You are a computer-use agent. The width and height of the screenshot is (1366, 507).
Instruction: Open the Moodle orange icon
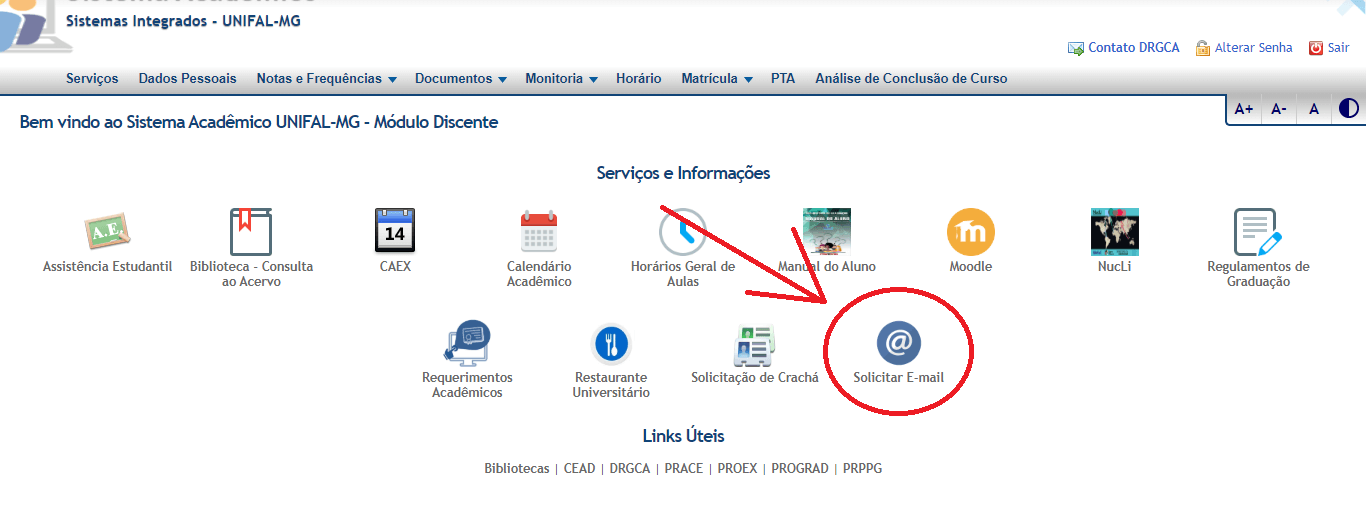[970, 232]
